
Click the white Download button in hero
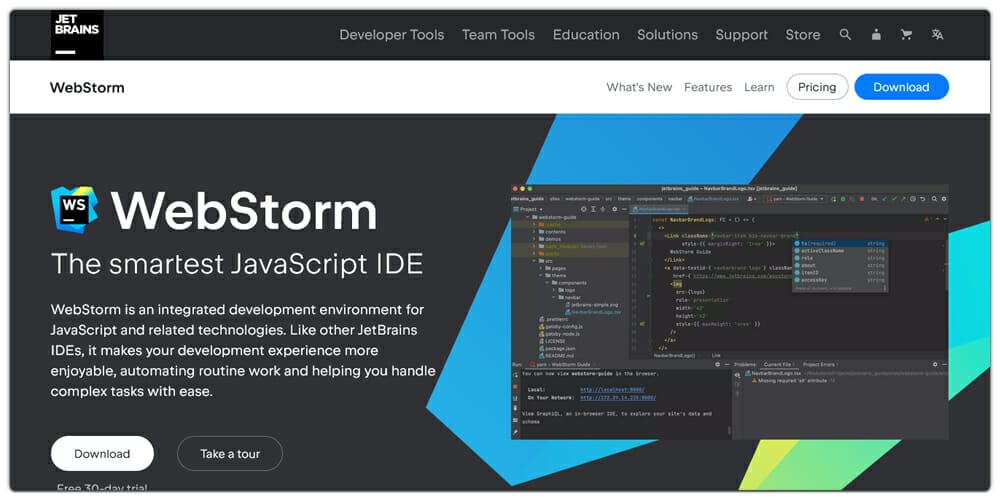point(102,453)
